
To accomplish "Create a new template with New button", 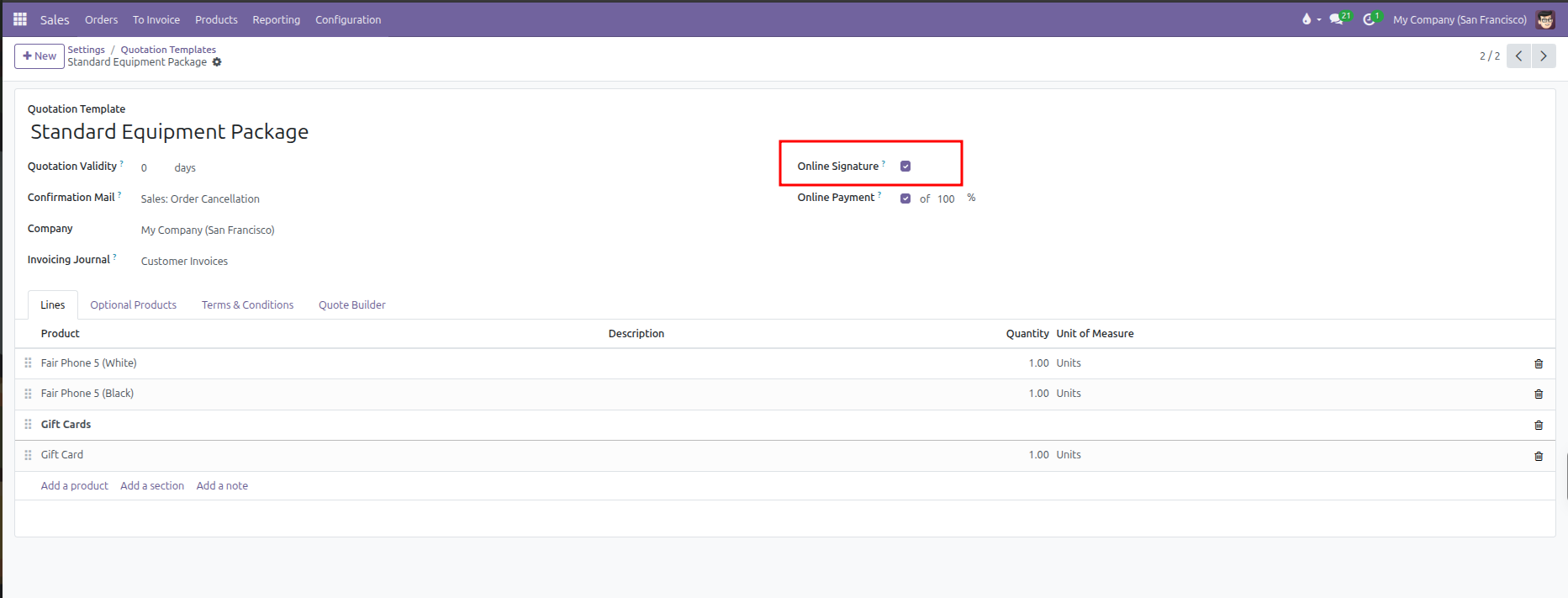I will click(40, 56).
